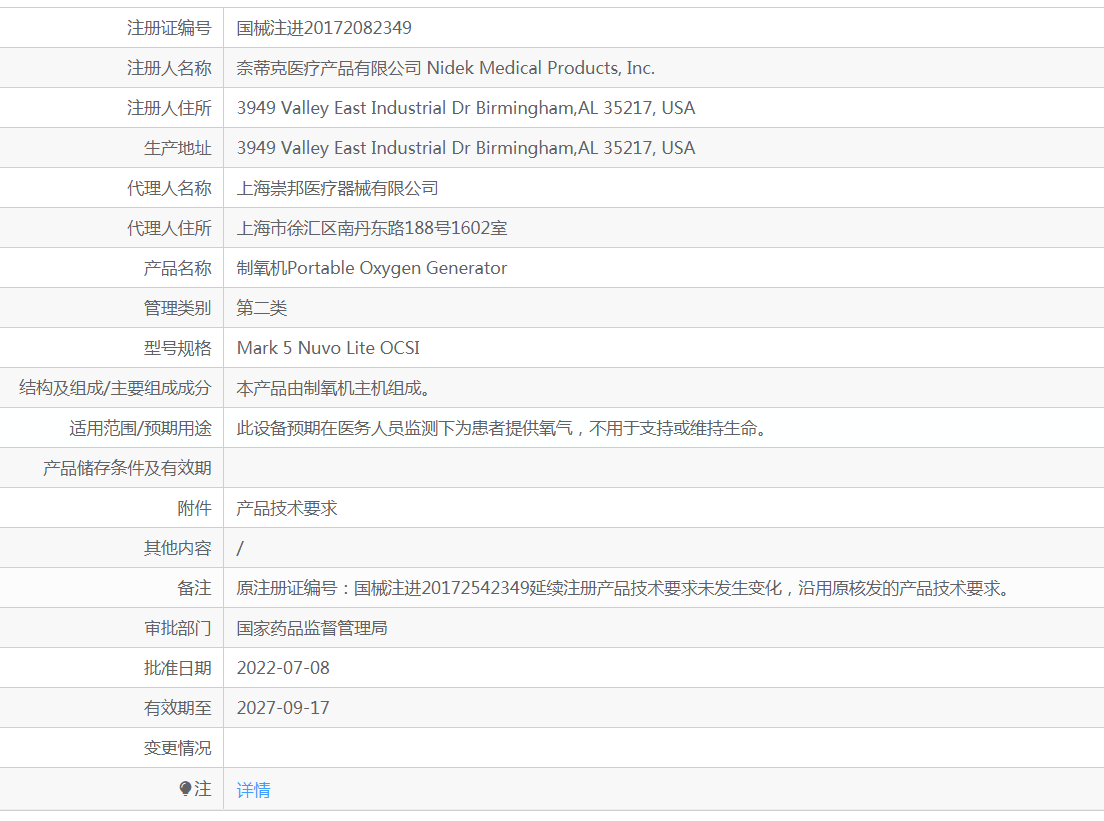Select the intended use description text
Viewport: 1104px width, 821px height.
pyautogui.click(x=502, y=428)
